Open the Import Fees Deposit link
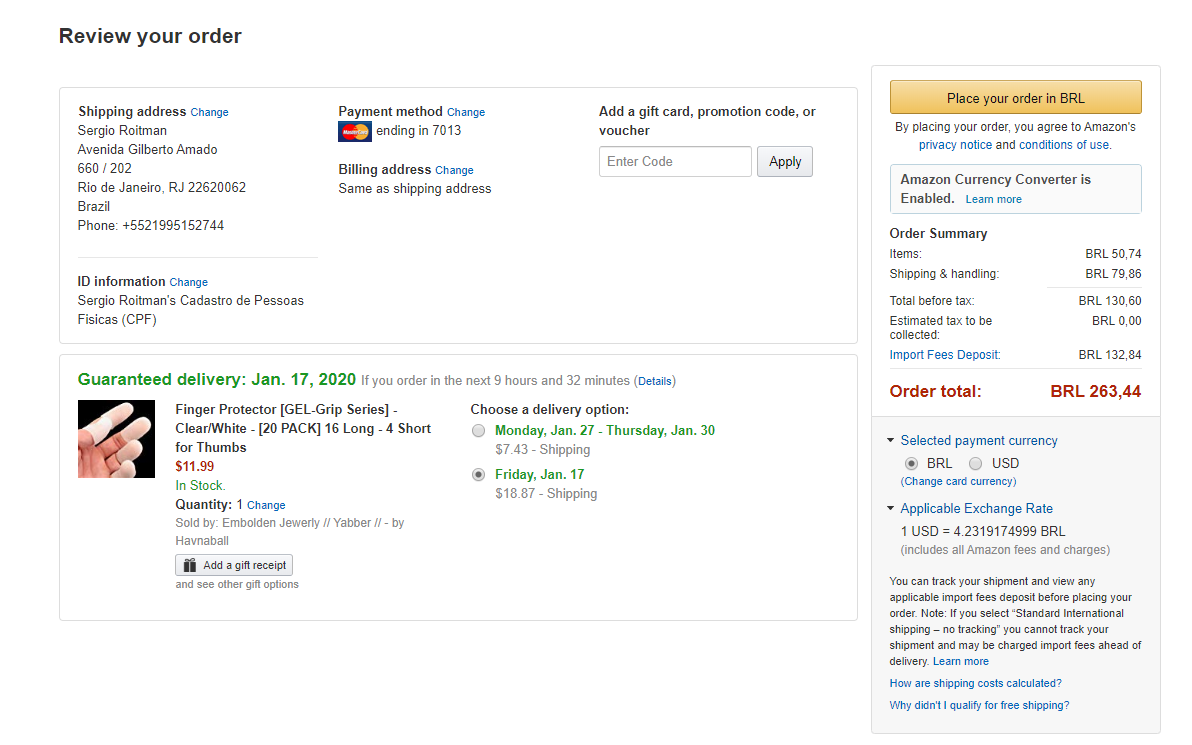The image size is (1192, 745). pos(945,355)
